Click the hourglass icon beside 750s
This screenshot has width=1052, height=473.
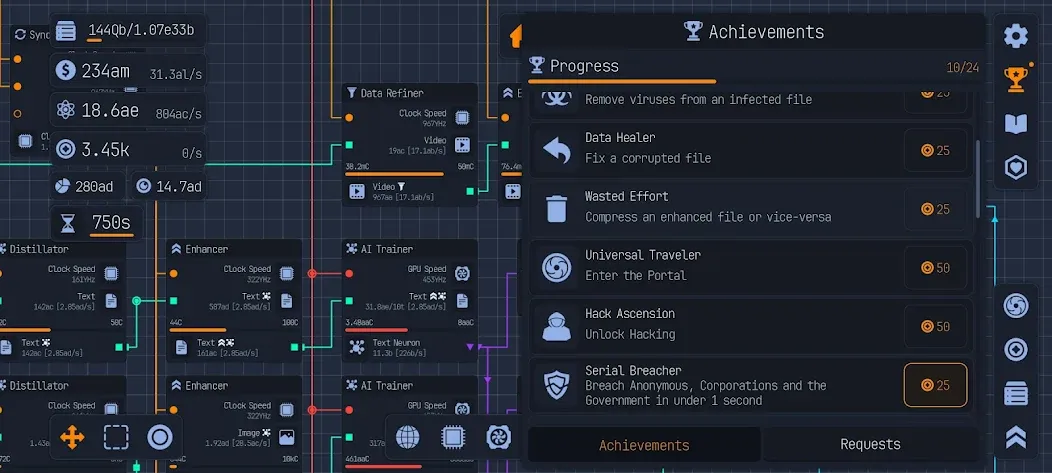(68, 224)
